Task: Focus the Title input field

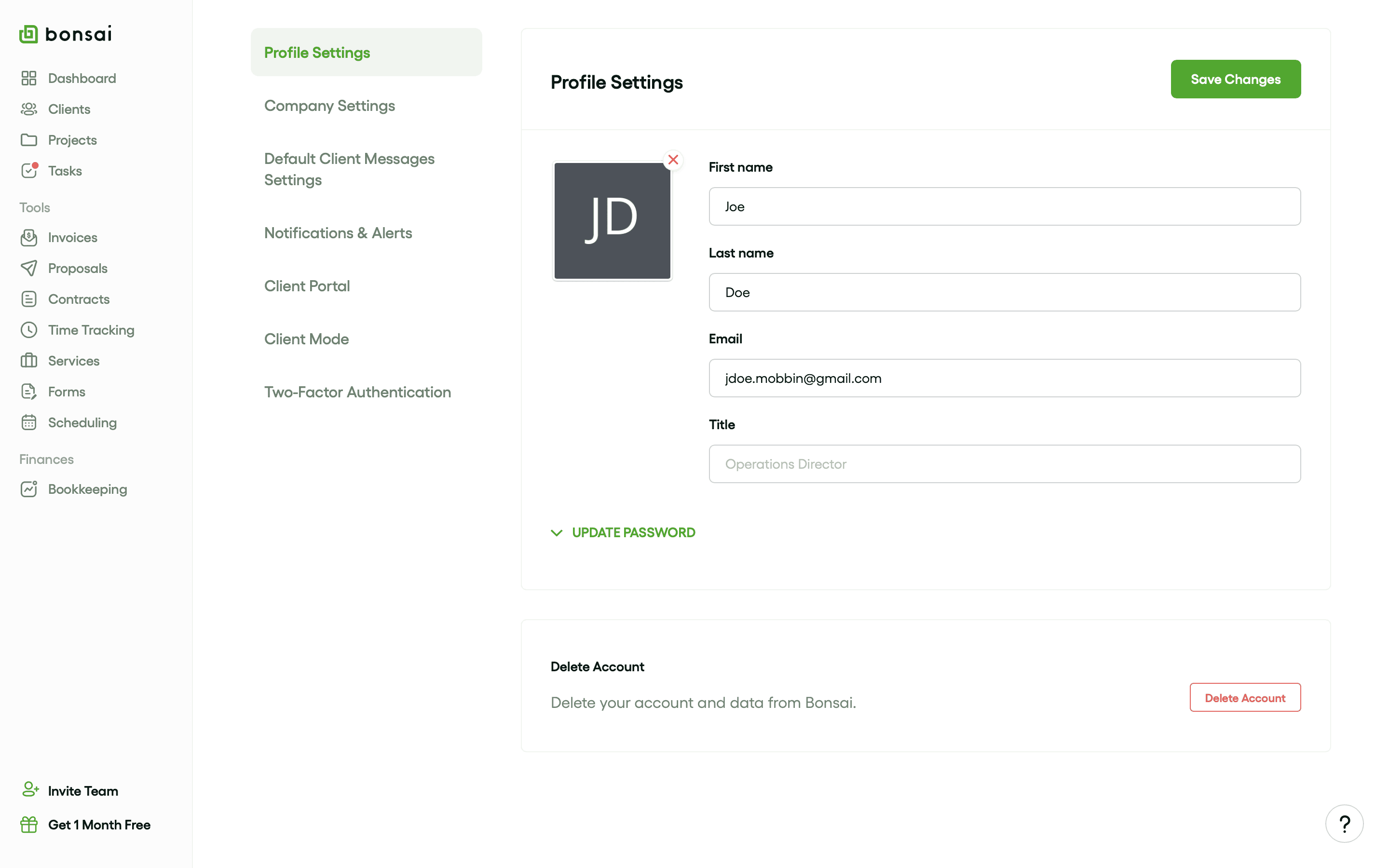Action: coord(1004,464)
